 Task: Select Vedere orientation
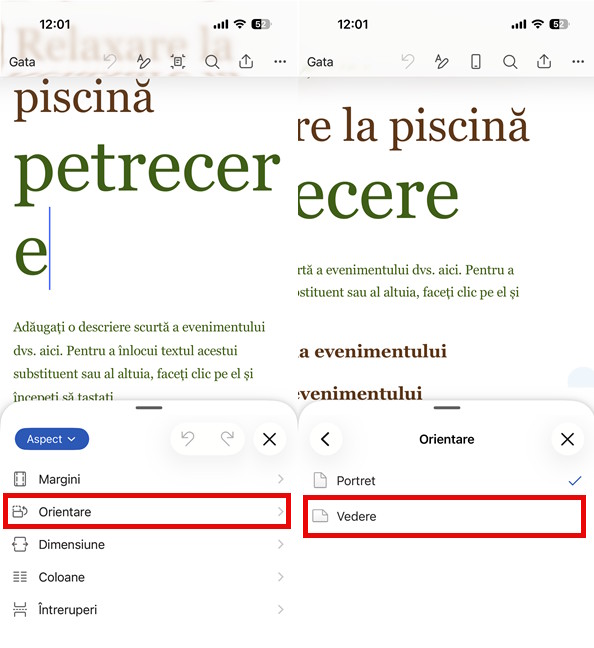pos(446,516)
